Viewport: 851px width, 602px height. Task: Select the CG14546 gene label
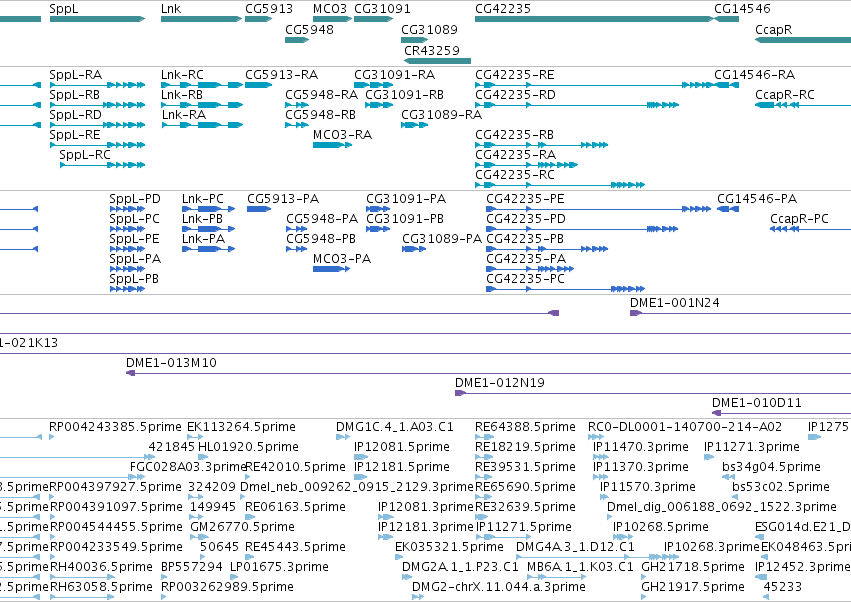742,9
